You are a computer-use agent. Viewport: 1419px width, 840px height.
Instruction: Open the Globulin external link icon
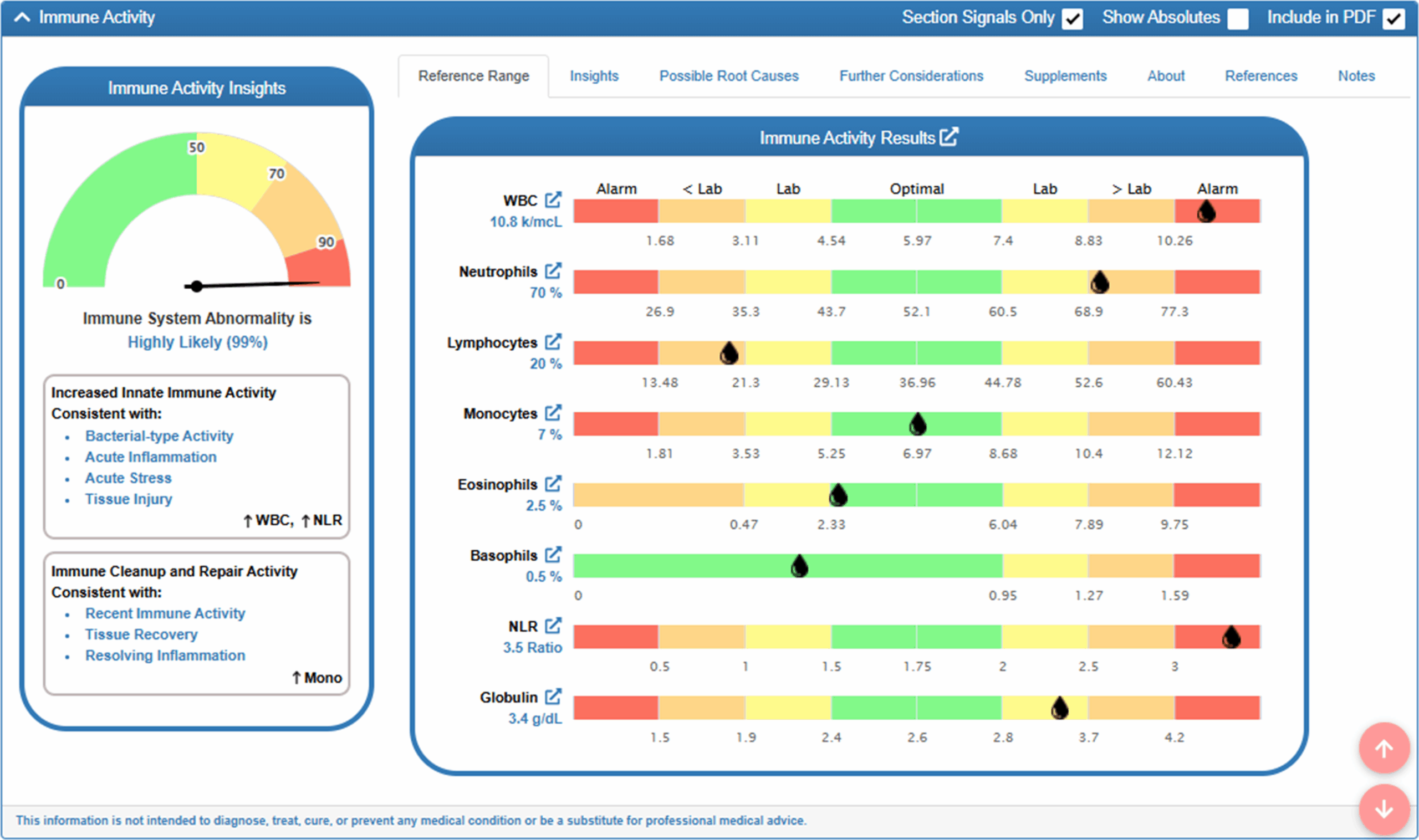point(553,697)
